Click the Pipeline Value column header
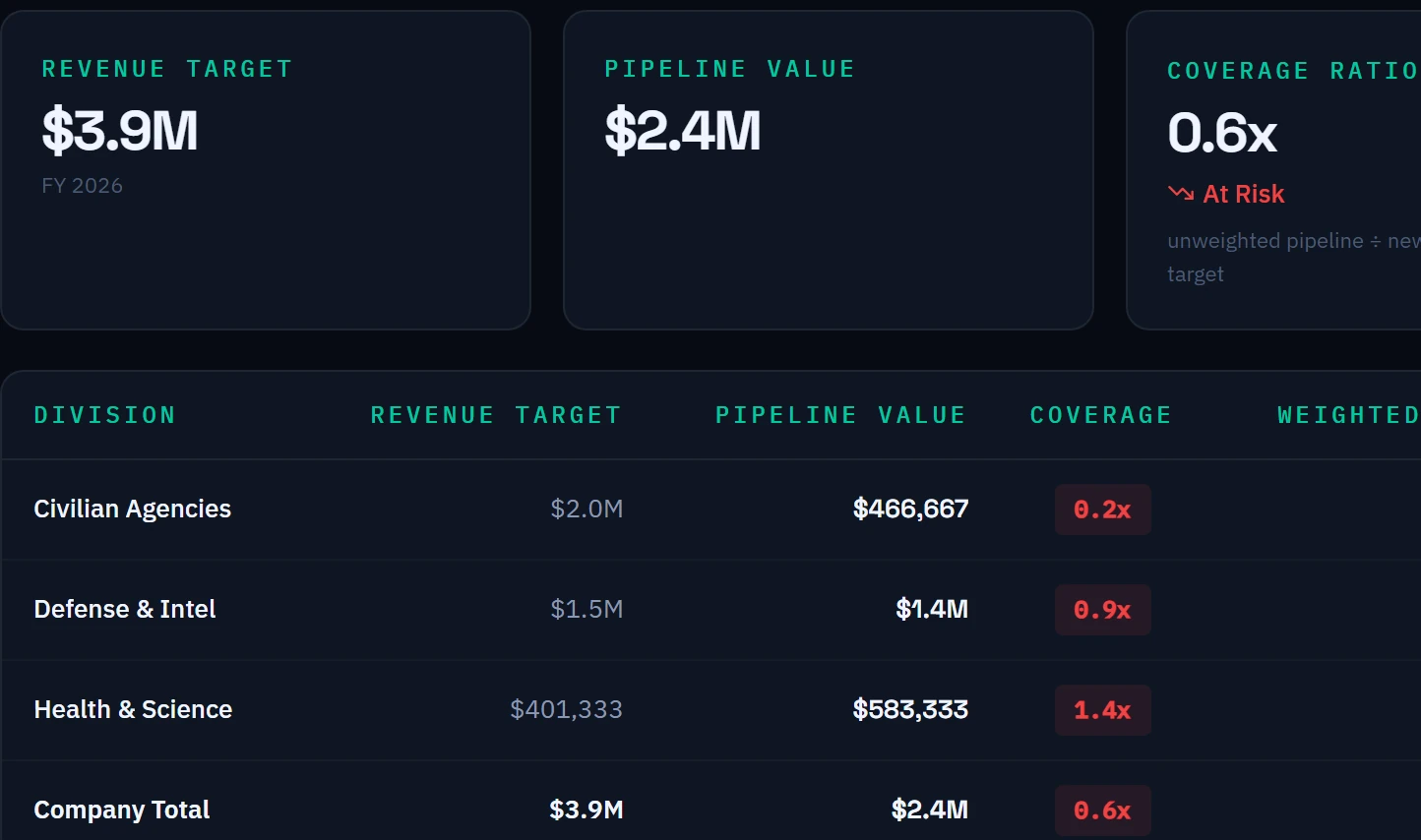The height and width of the screenshot is (840, 1421). coord(840,415)
